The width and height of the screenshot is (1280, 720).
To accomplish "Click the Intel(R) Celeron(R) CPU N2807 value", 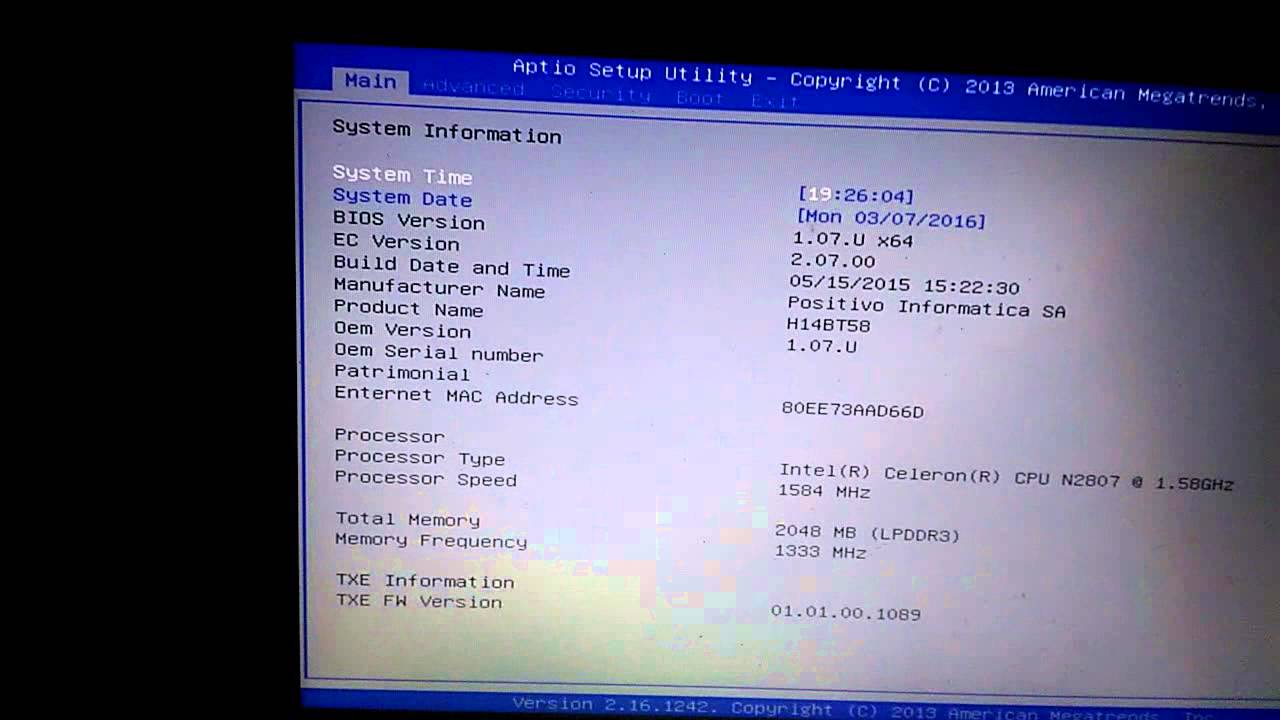I will pyautogui.click(x=1006, y=476).
